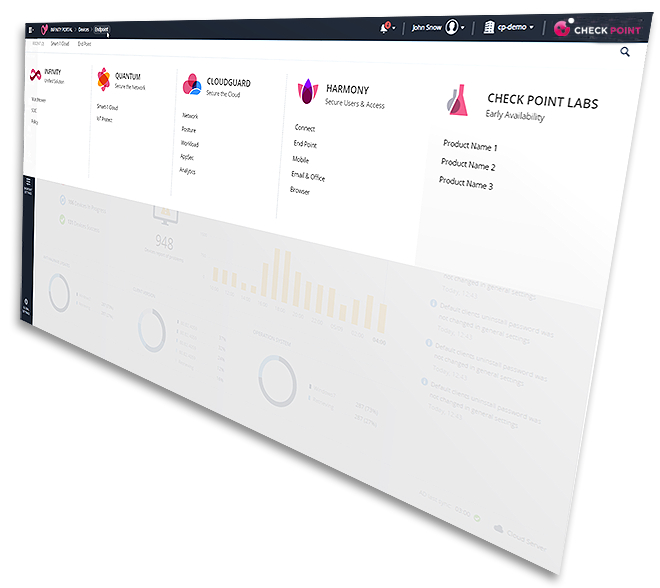Select Product Name 3 in Labs

(466, 183)
